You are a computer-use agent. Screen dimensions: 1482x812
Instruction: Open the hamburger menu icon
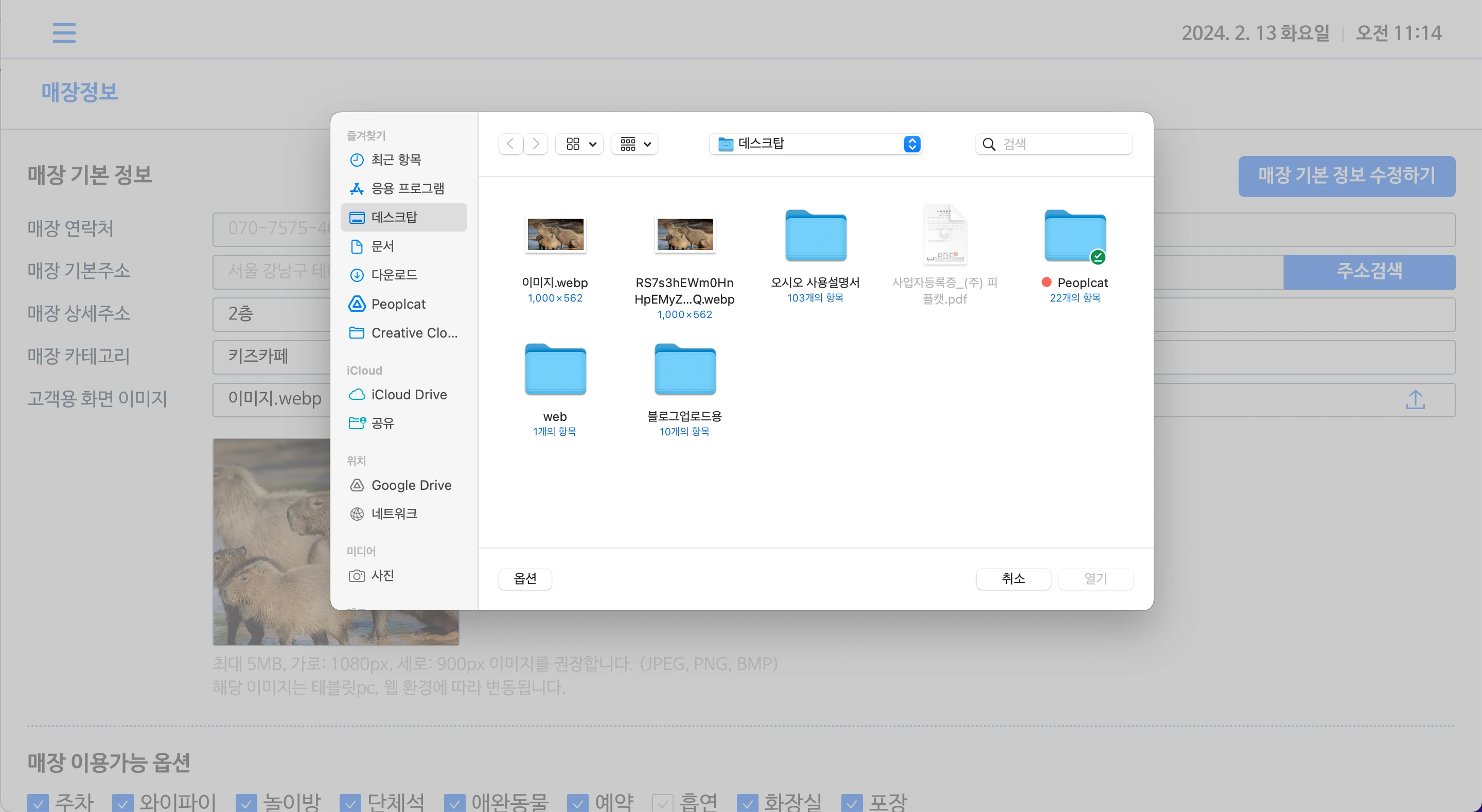click(64, 33)
